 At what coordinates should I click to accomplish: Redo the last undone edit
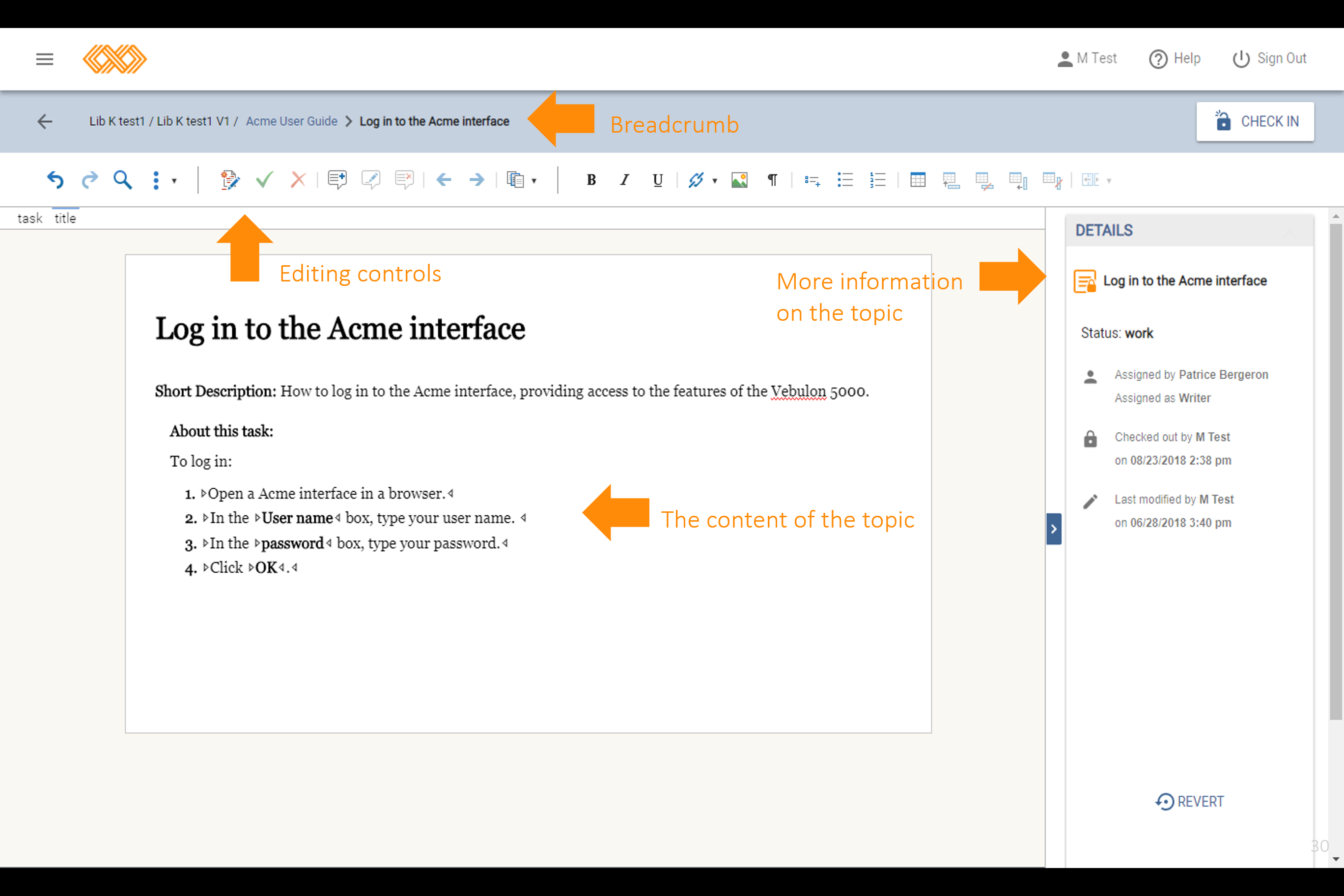[x=90, y=180]
